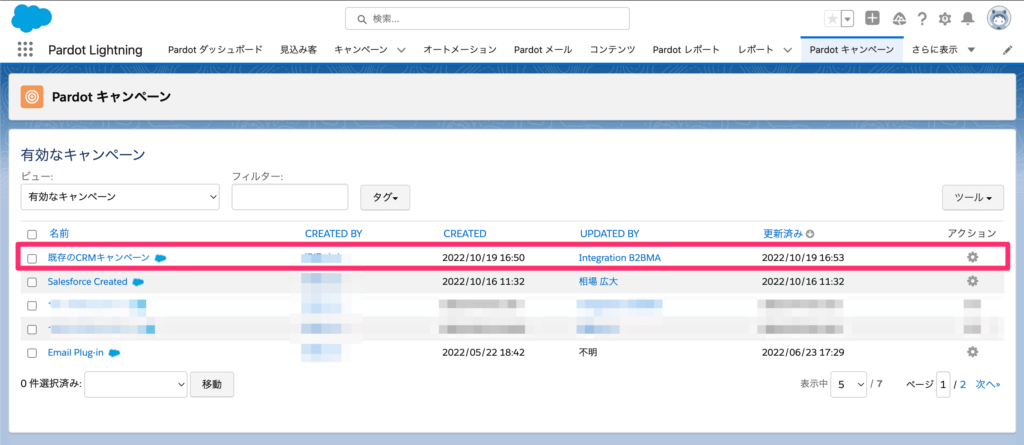Click the Salesforce cloud logo
The image size is (1024, 445).
pos(32,18)
